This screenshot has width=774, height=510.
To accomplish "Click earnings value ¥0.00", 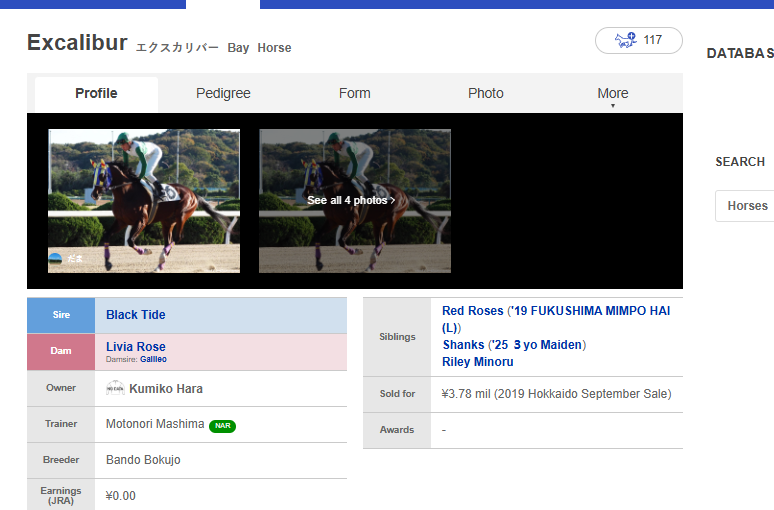I will pyautogui.click(x=120, y=496).
